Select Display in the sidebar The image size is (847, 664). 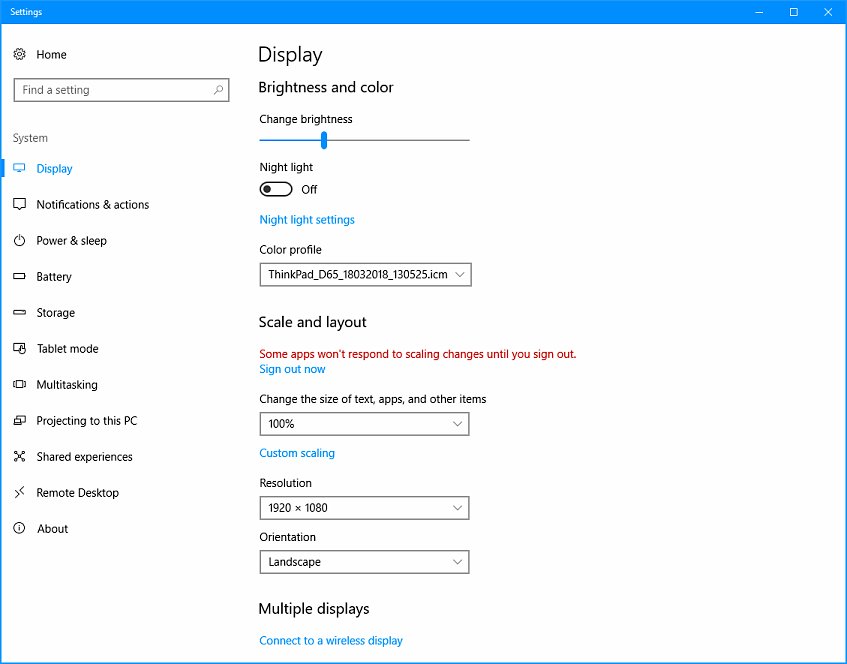pyautogui.click(x=55, y=169)
